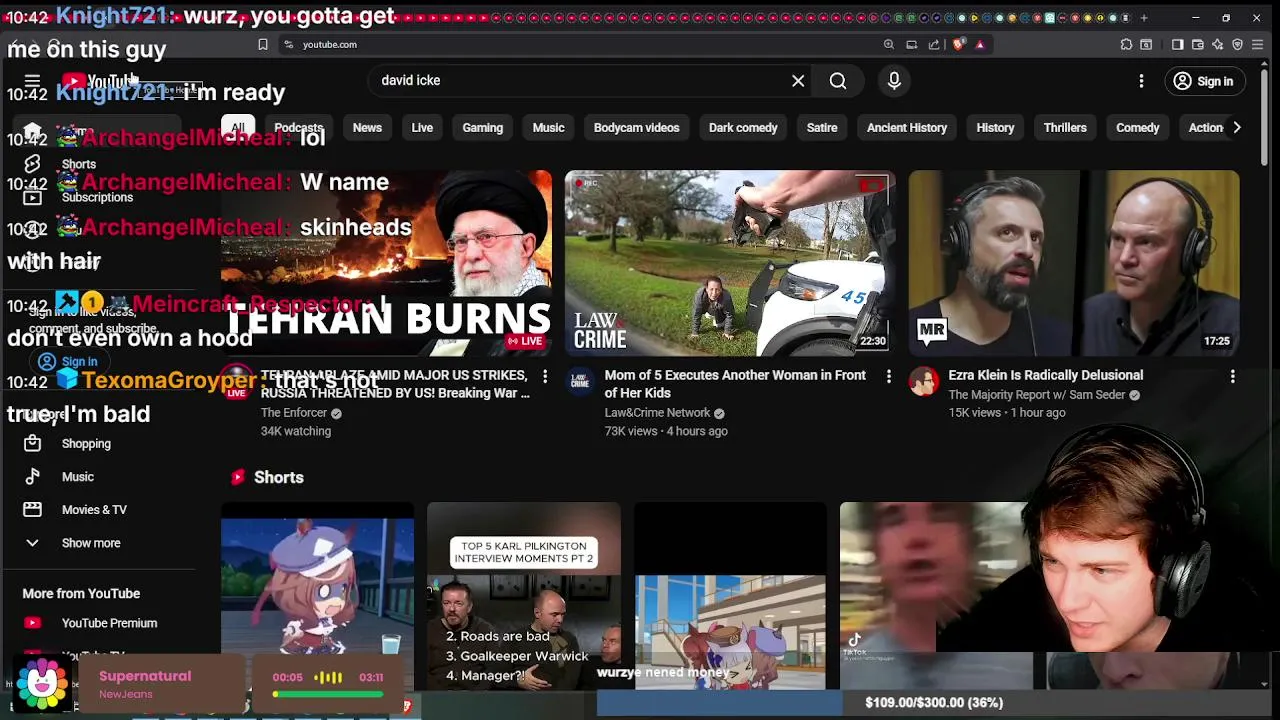Viewport: 1280px width, 720px height.
Task: Select the News filter chip
Action: tap(367, 128)
